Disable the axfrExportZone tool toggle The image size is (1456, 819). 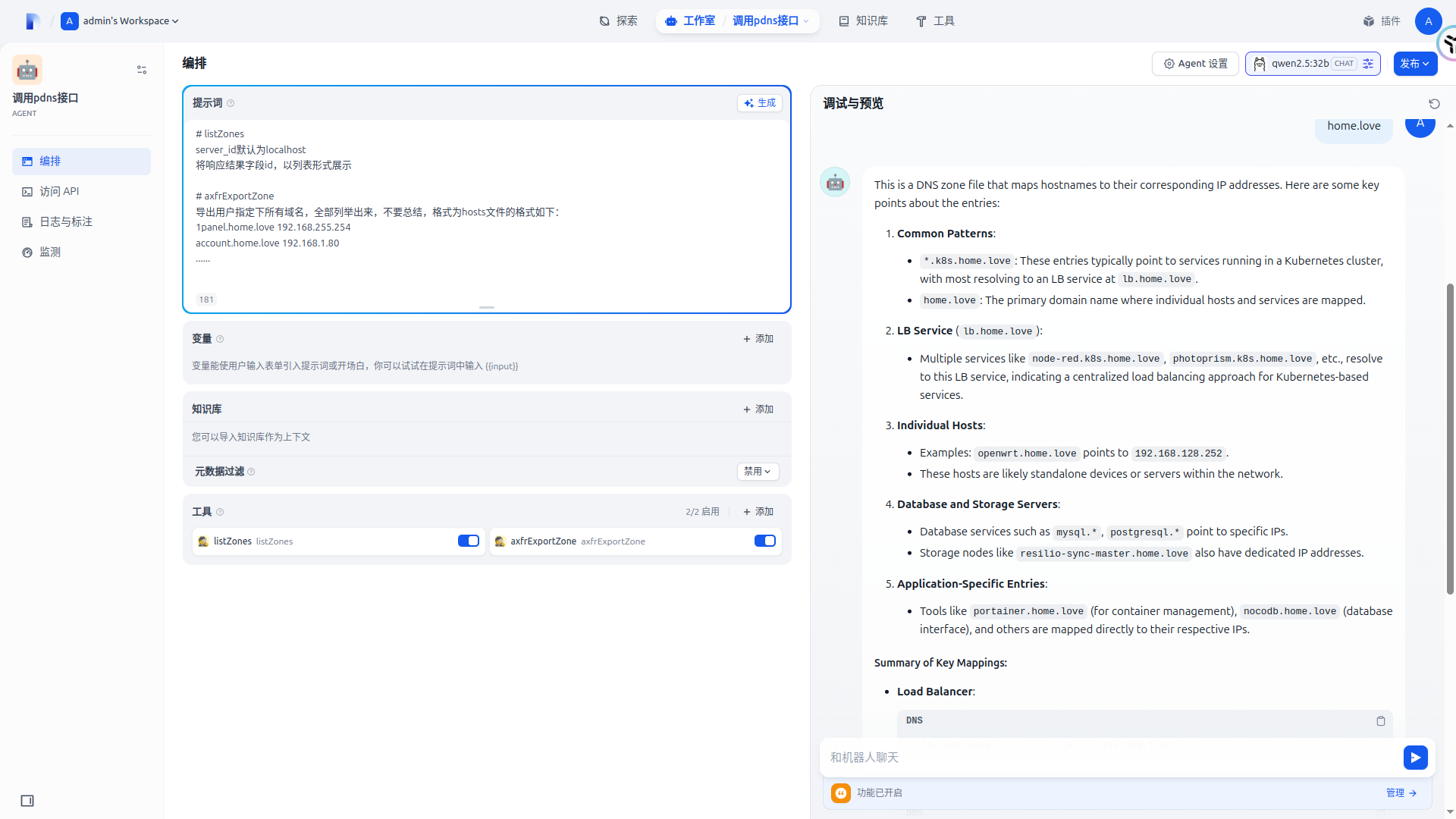(x=764, y=541)
